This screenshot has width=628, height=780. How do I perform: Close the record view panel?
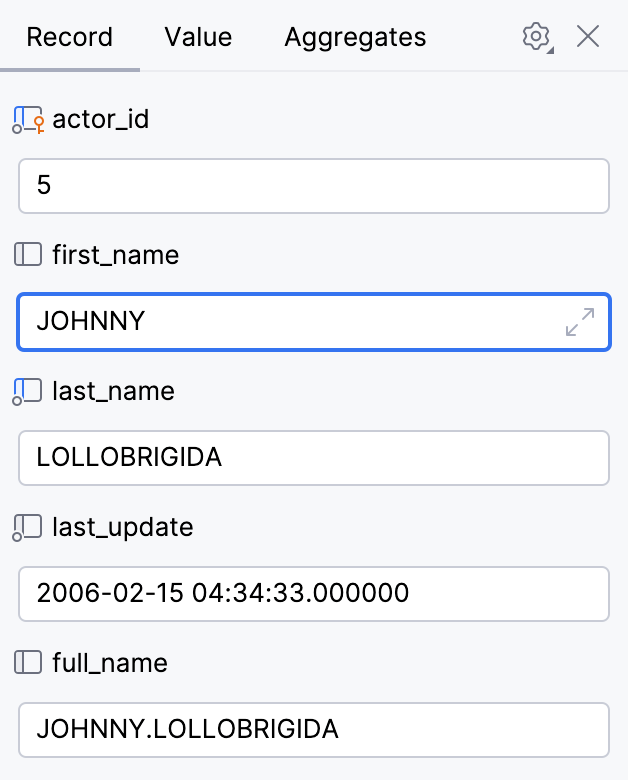588,37
